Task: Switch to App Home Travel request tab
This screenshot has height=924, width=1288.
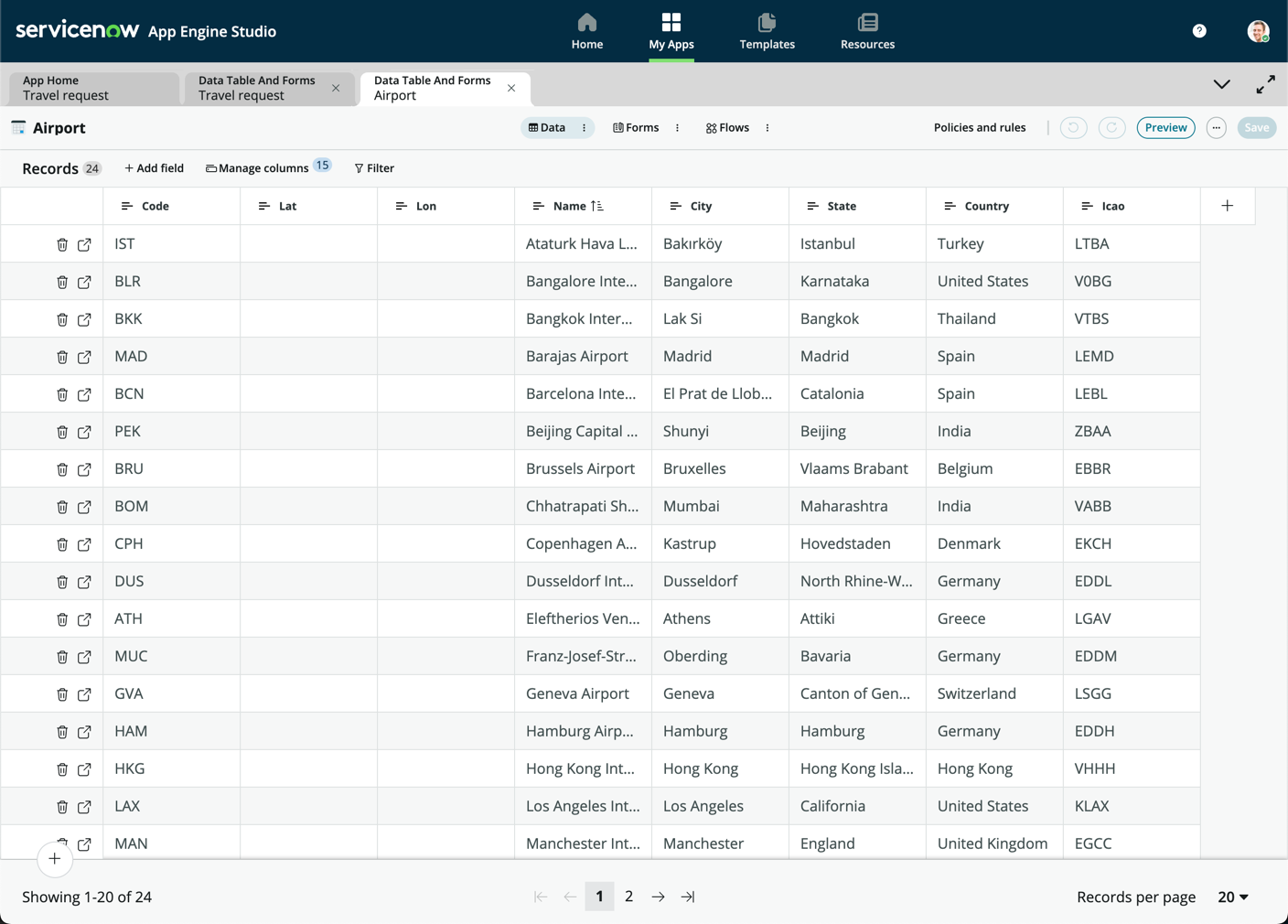Action: pyautogui.click(x=94, y=88)
